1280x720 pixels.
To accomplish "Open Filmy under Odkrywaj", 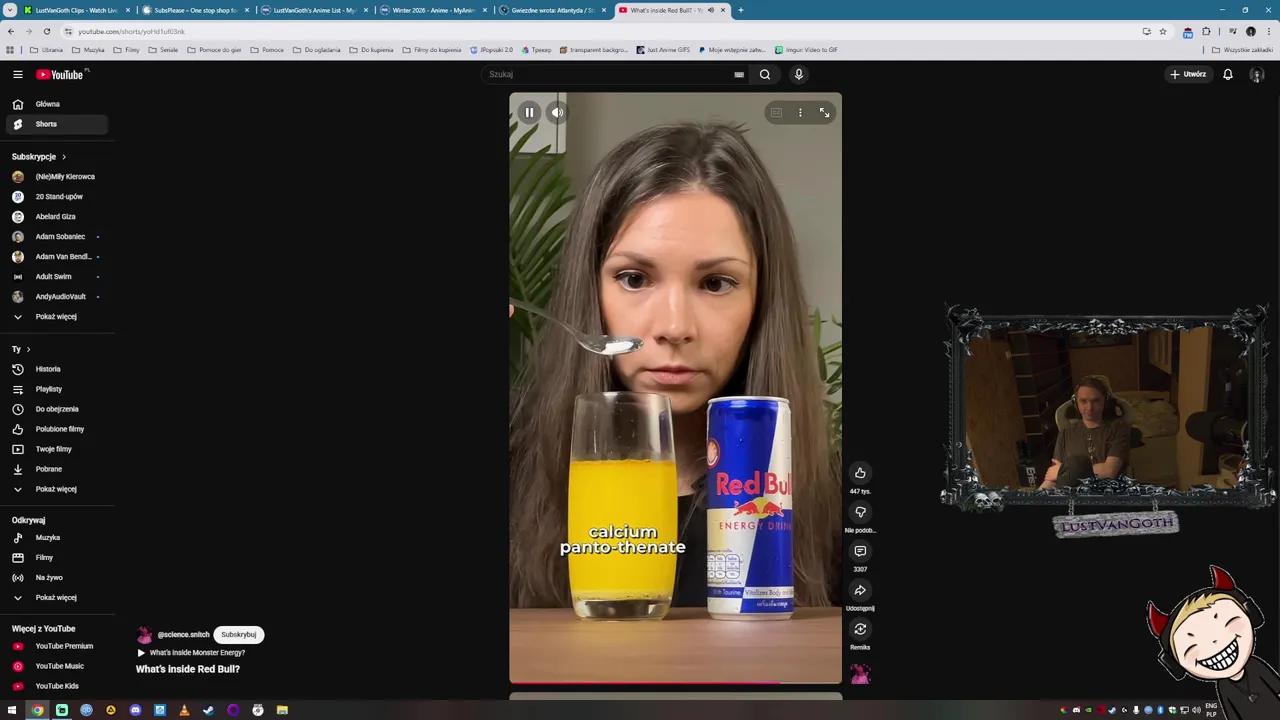I will tap(56, 558).
